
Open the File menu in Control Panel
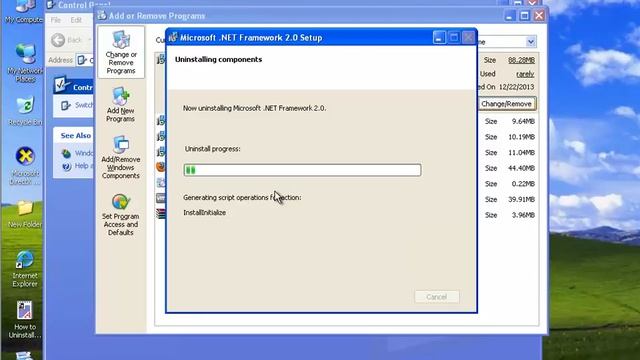point(56,20)
